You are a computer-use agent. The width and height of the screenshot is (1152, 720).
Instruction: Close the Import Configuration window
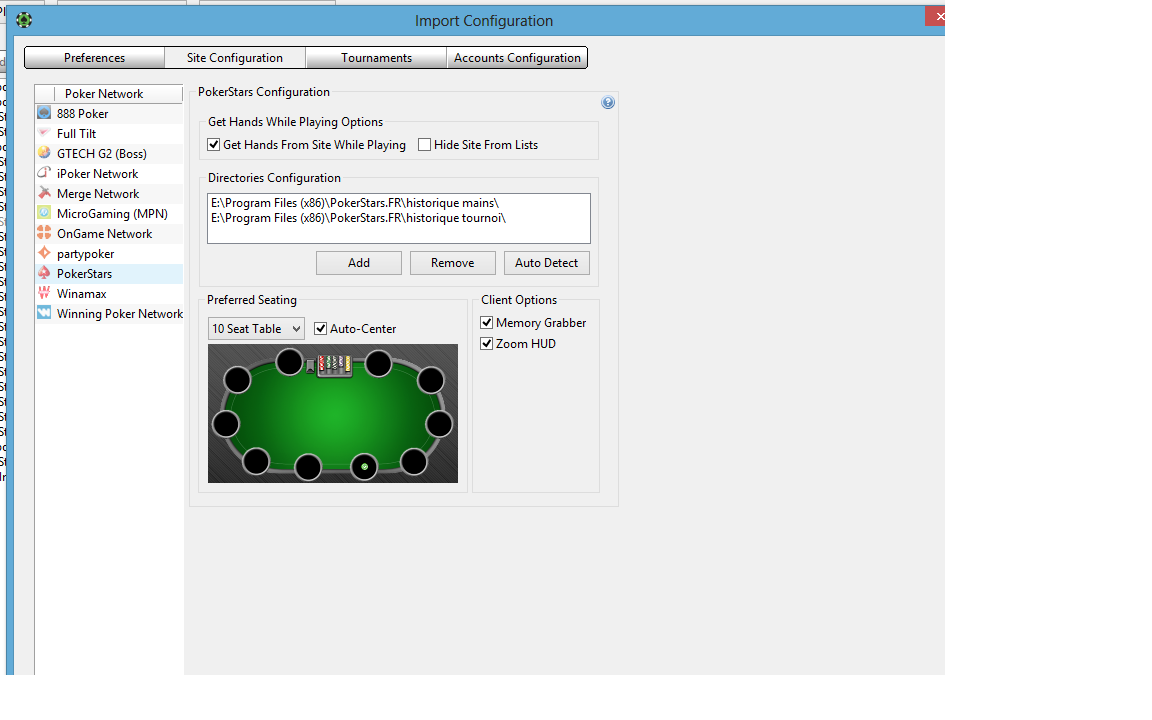pyautogui.click(x=935, y=15)
